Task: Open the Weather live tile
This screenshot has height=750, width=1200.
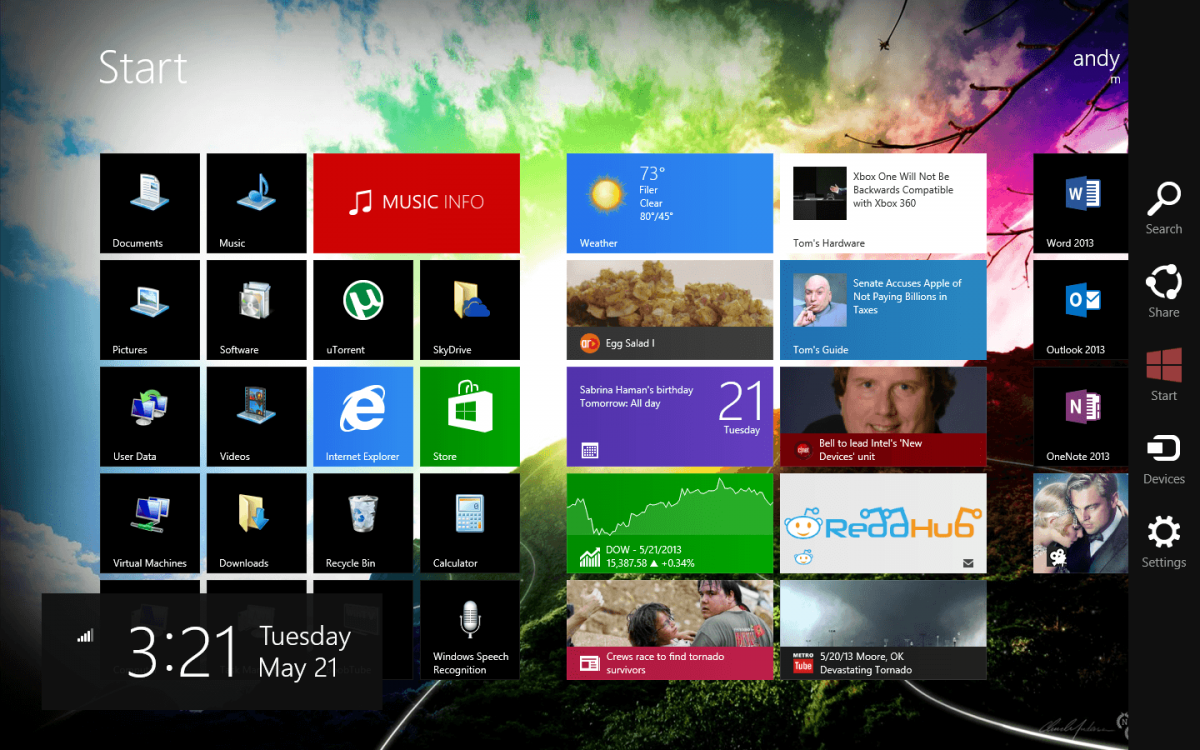Action: [669, 203]
